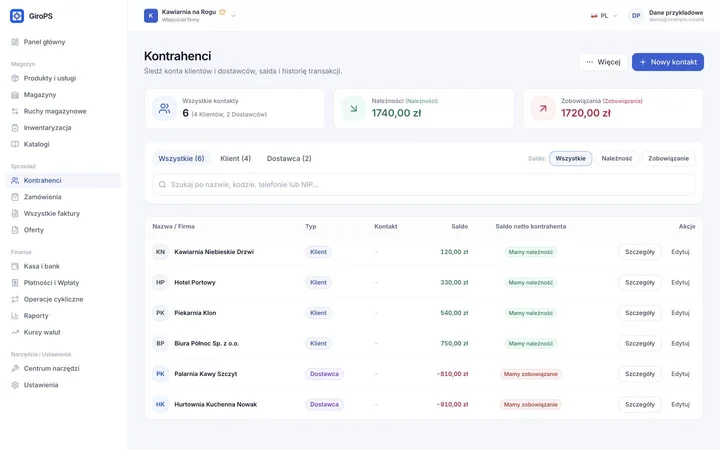Screen dimensions: 720x450
Task: Click the Kasa i bank wallet icon
Action: coord(15,266)
